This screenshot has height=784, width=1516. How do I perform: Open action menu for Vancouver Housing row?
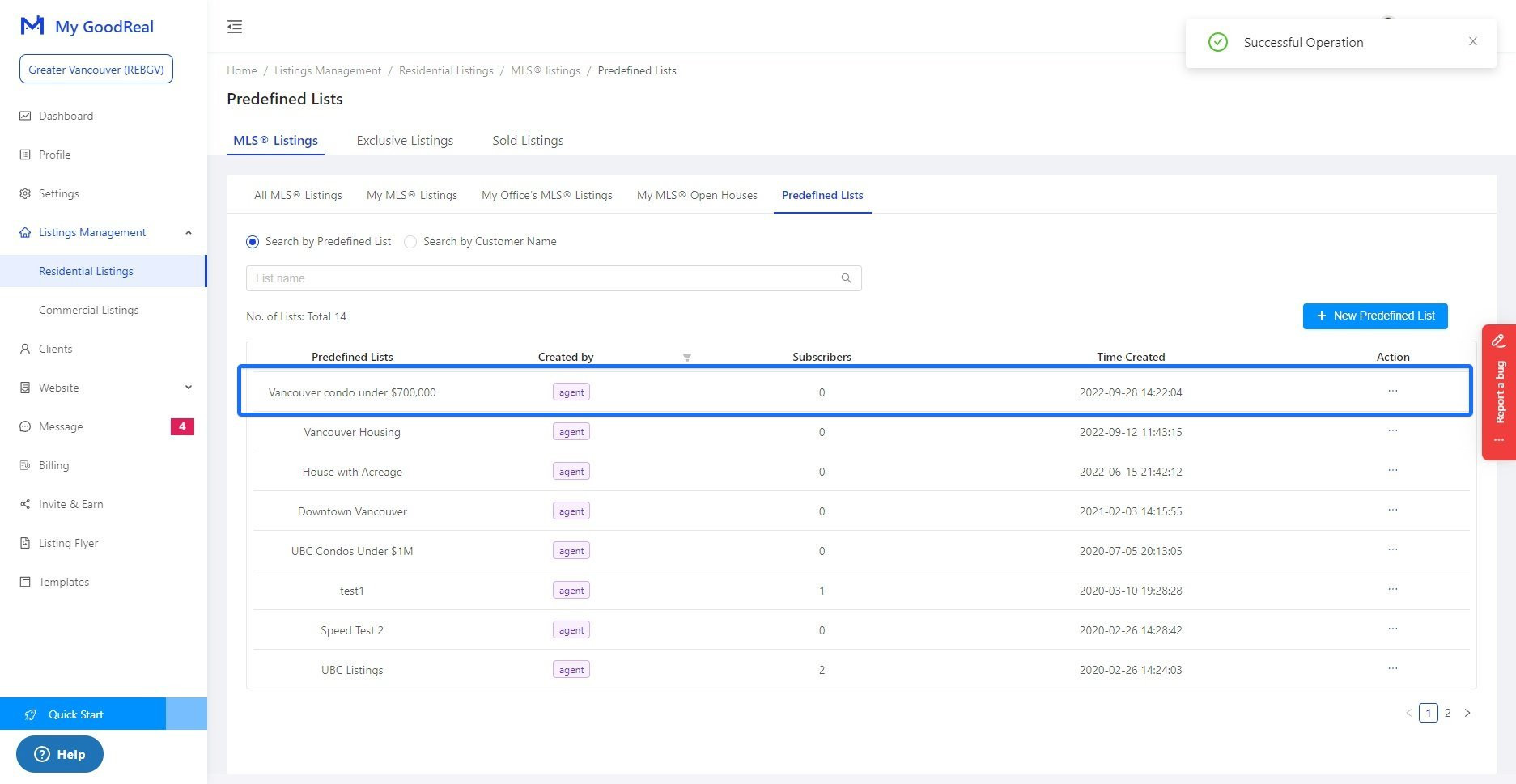click(1392, 431)
